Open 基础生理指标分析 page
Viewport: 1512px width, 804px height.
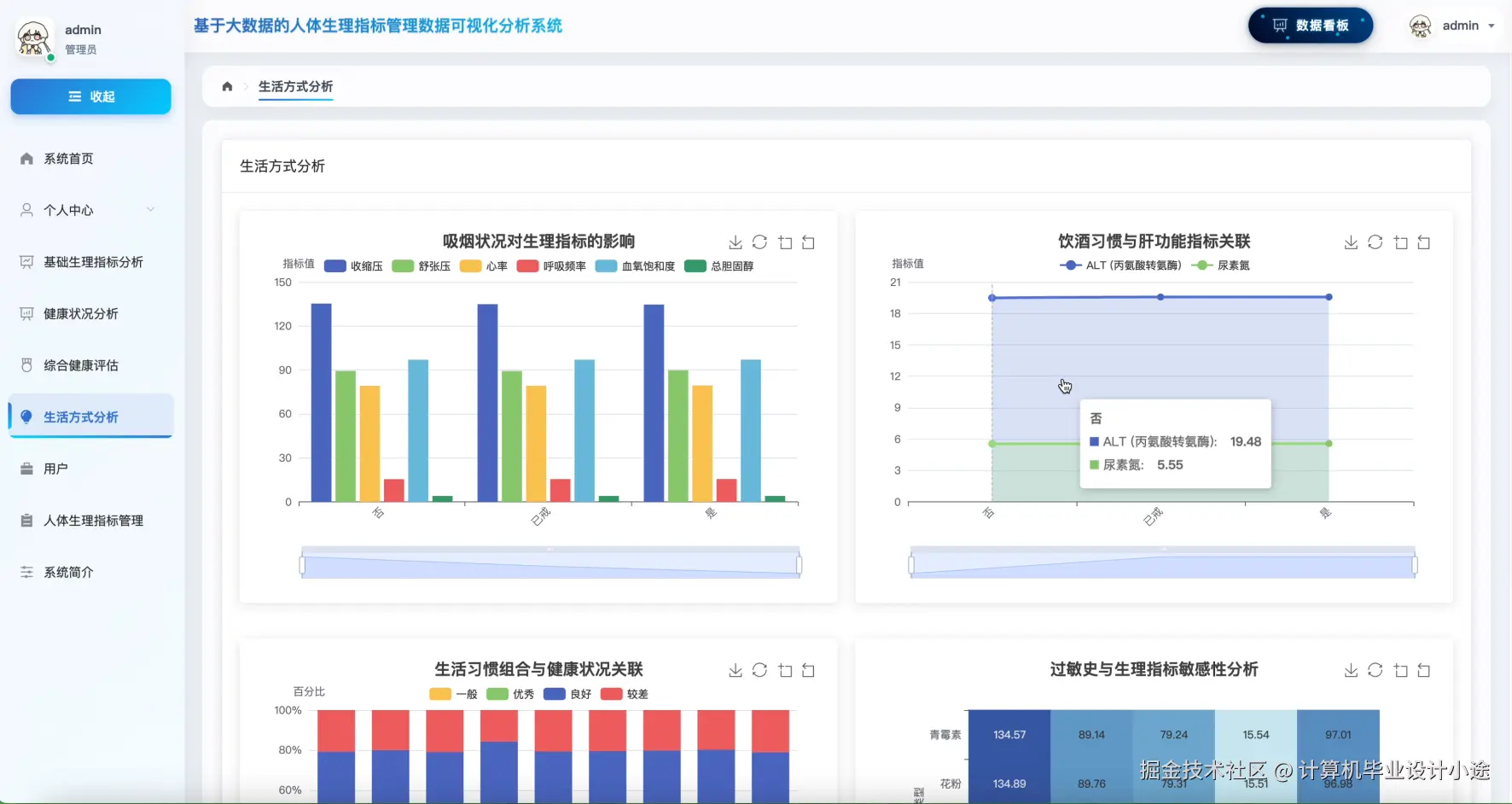(x=90, y=262)
